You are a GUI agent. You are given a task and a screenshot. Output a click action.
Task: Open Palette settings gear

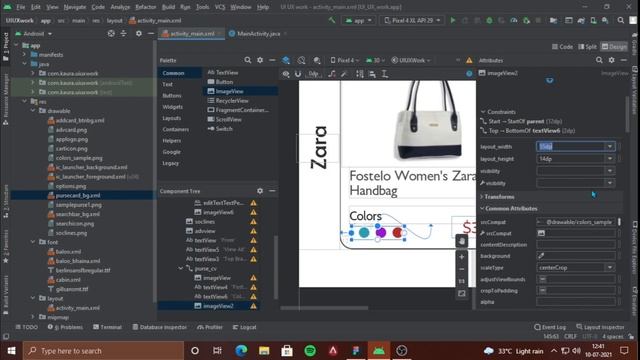click(260, 60)
